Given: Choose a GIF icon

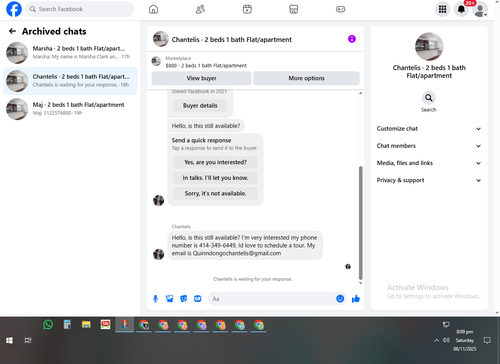Looking at the screenshot, I should [198, 299].
